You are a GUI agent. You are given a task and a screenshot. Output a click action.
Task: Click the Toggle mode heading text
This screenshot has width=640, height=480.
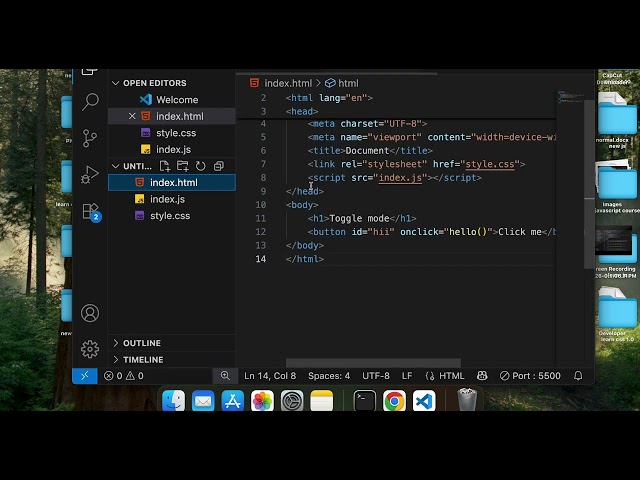[x=359, y=219]
